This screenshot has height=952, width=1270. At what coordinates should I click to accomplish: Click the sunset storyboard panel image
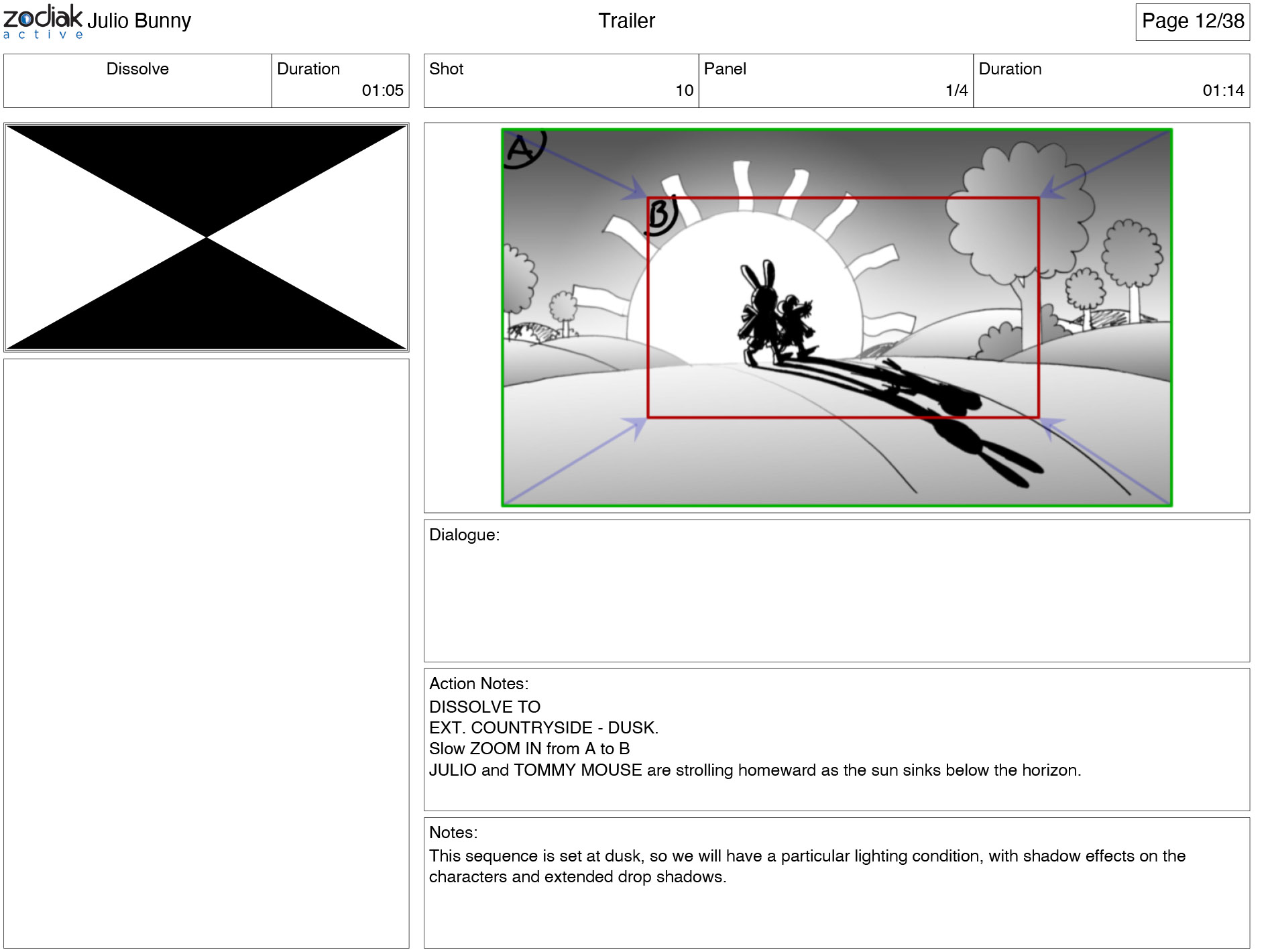(837, 317)
